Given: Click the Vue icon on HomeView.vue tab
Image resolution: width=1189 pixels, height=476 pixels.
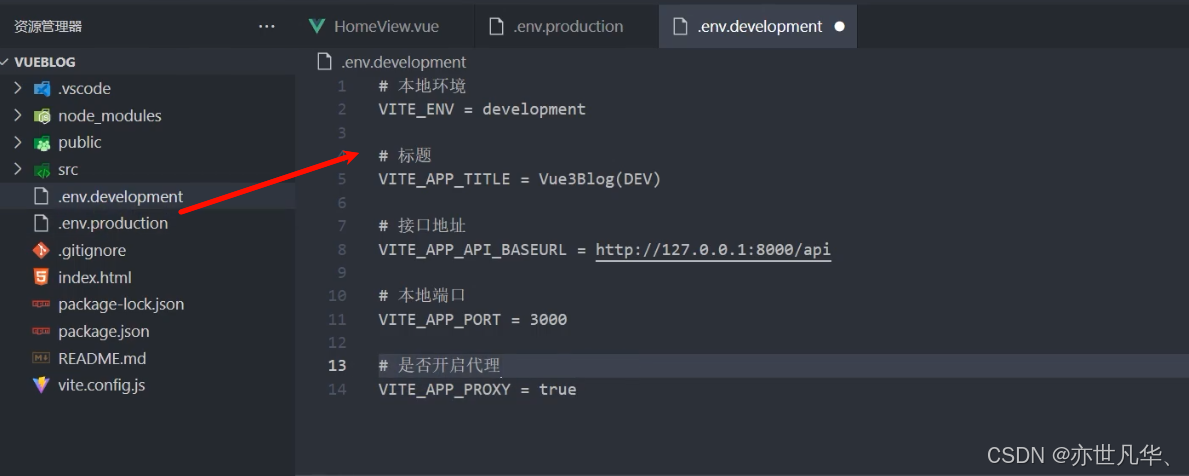Looking at the screenshot, I should 317,27.
